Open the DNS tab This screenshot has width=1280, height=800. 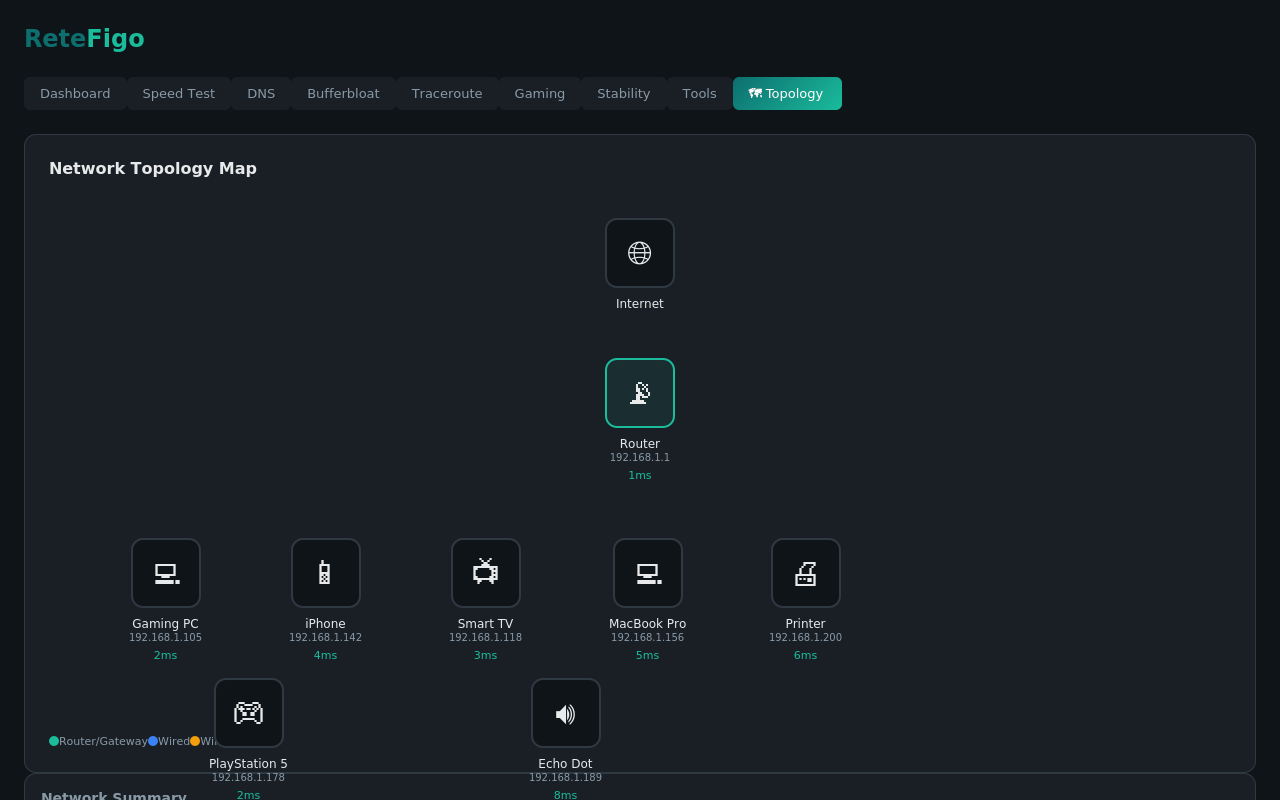coord(261,93)
